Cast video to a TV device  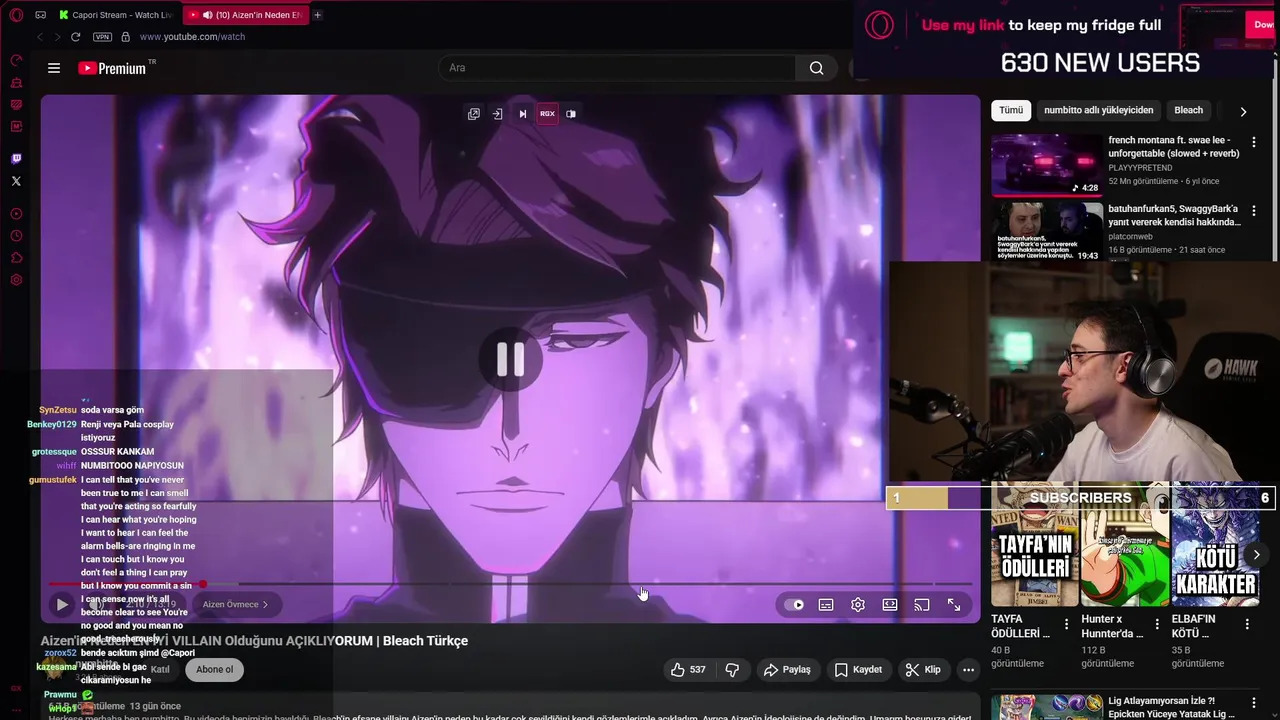(922, 605)
